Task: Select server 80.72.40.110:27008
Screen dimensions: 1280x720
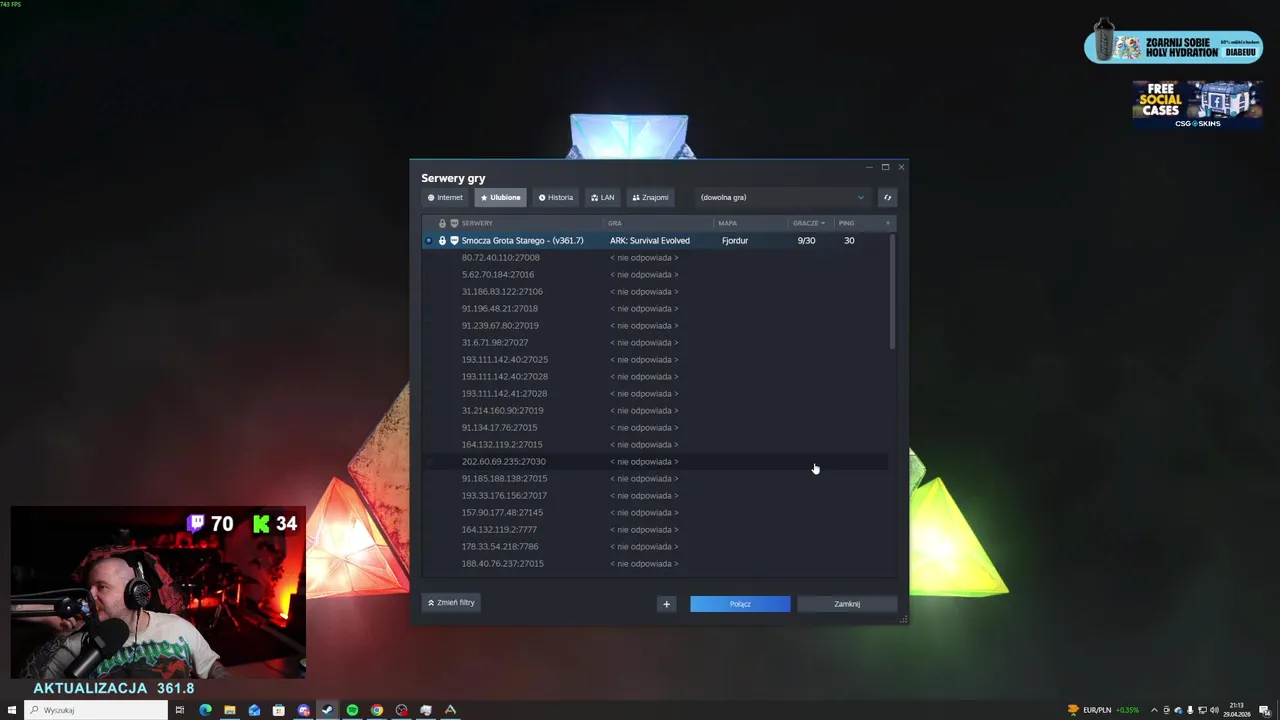Action: pyautogui.click(x=655, y=257)
